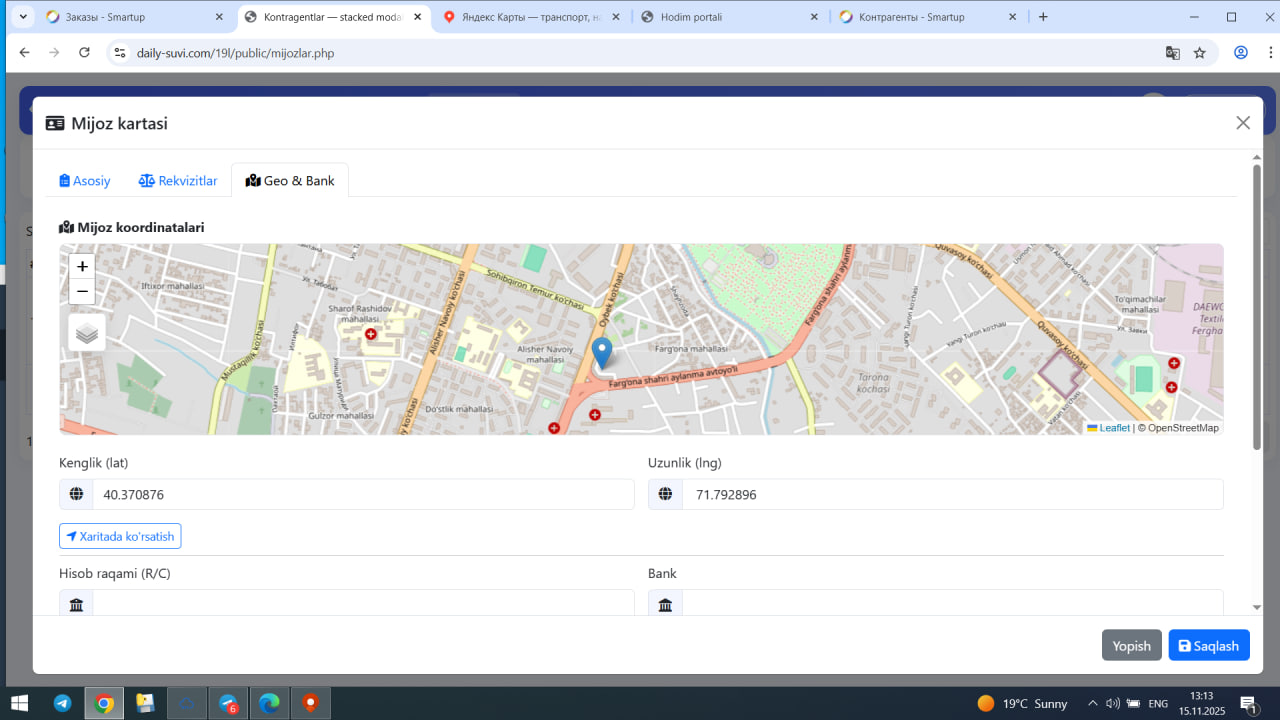Image resolution: width=1280 pixels, height=720 pixels.
Task: Close the Яндекс Карты tab
Action: point(615,17)
